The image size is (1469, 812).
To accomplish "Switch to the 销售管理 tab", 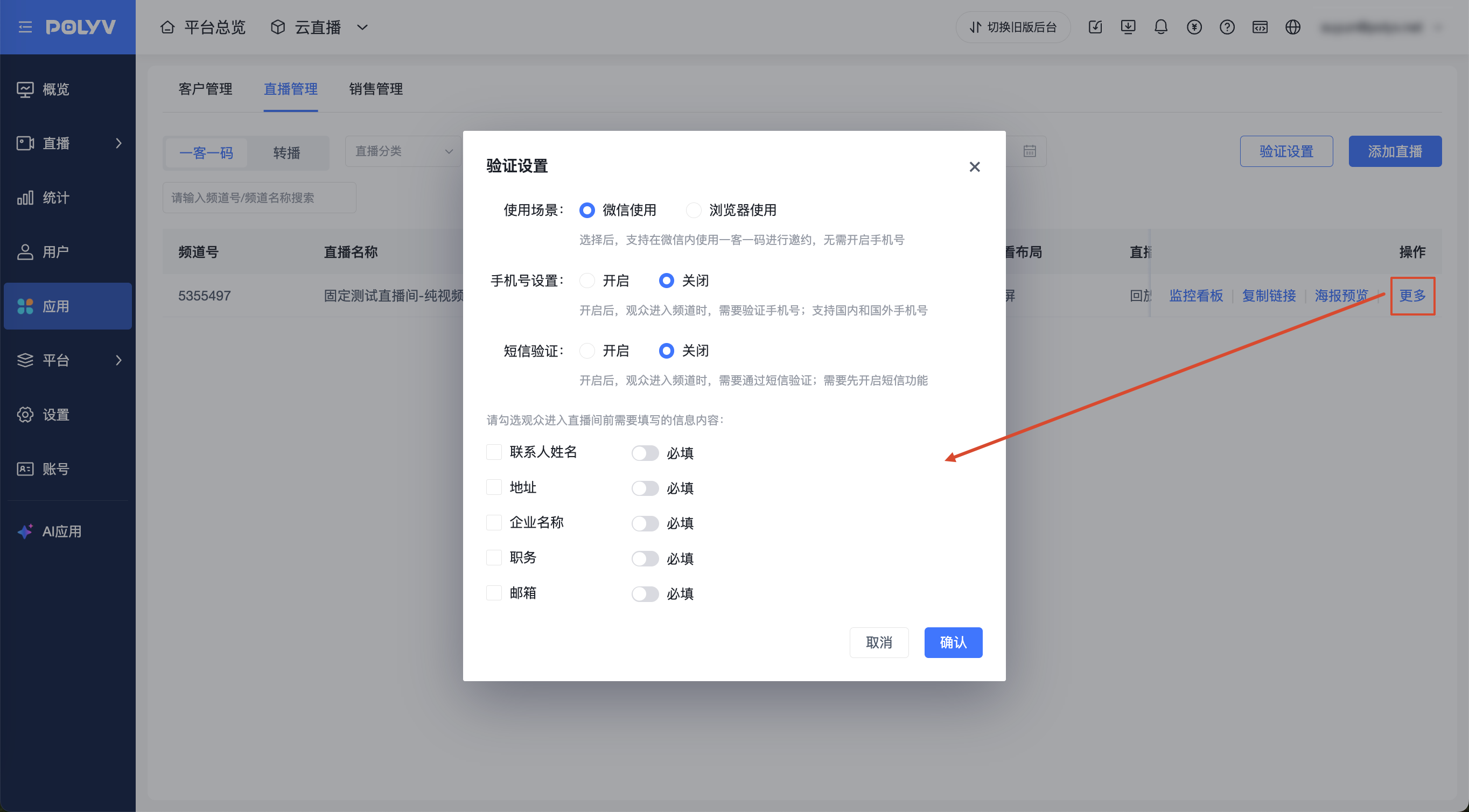I will tap(376, 89).
